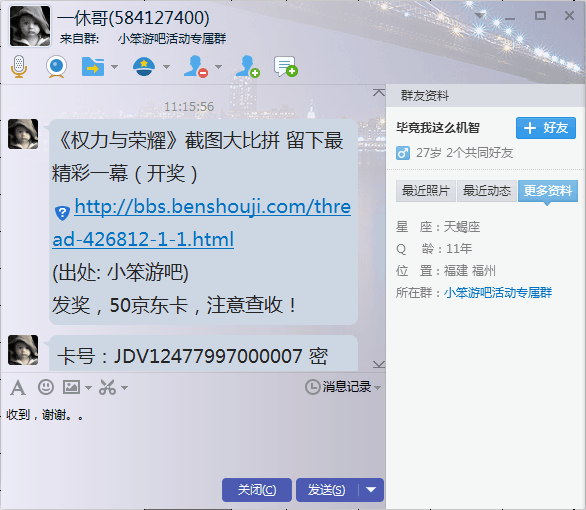Viewport: 586px width, 510px height.
Task: Open the emoji smiley picker
Action: click(46, 387)
